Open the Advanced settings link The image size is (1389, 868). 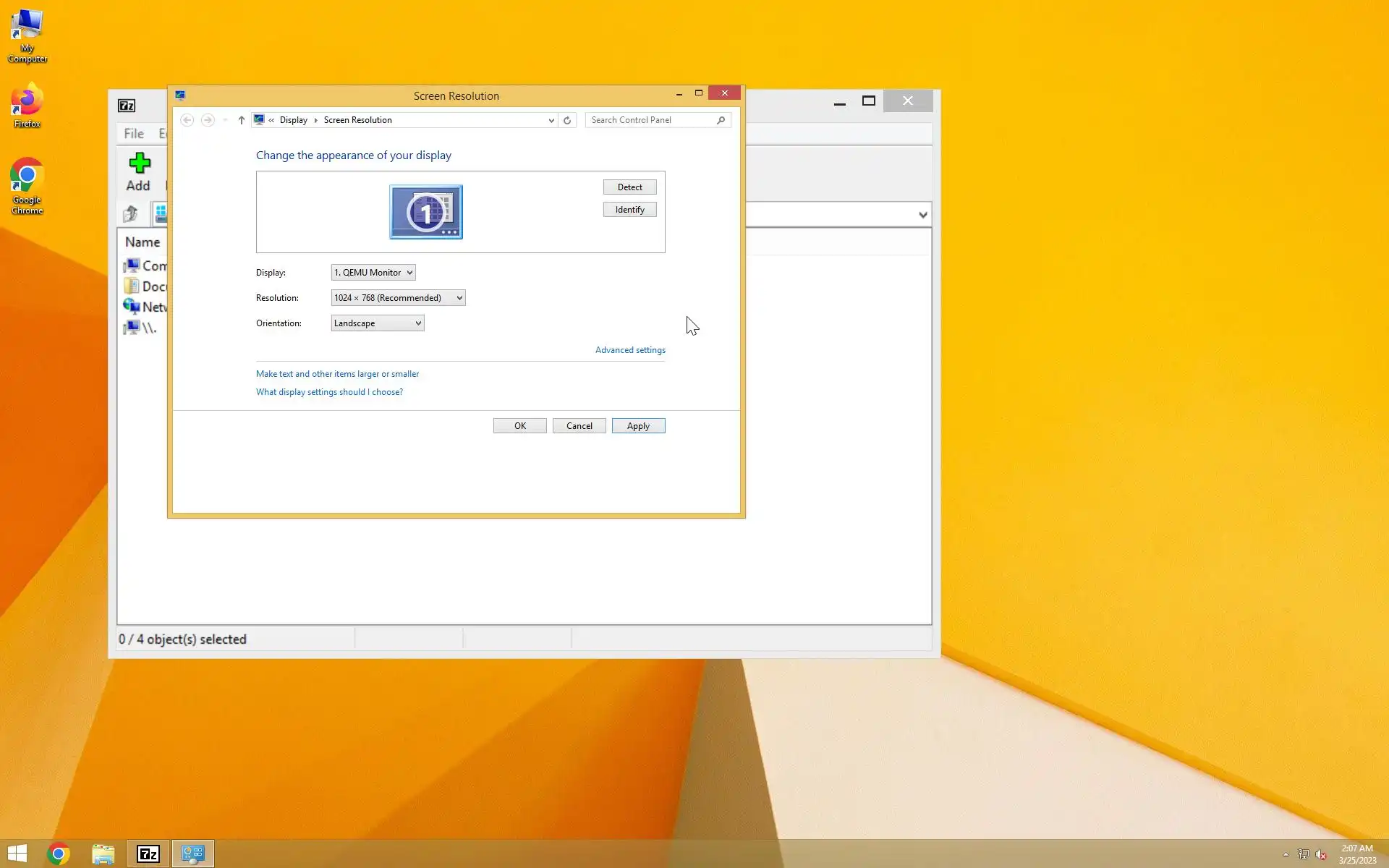pyautogui.click(x=630, y=350)
